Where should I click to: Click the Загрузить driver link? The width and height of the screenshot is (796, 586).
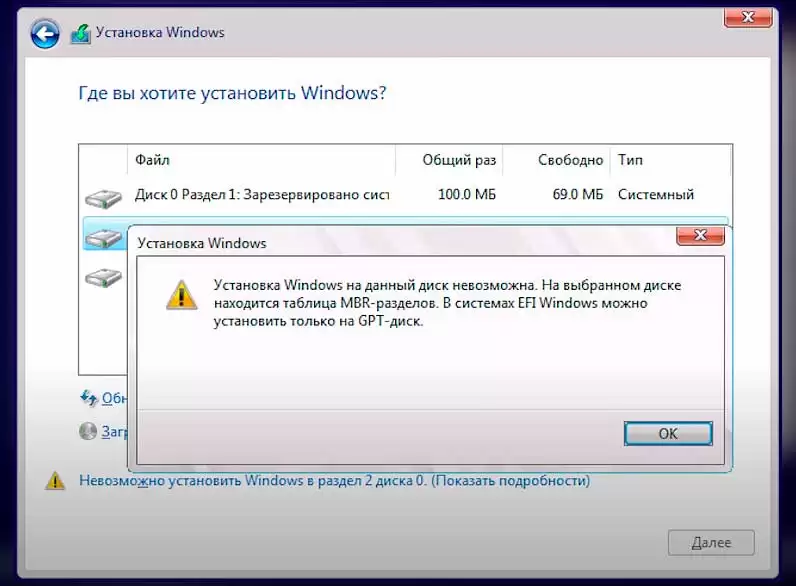point(114,431)
